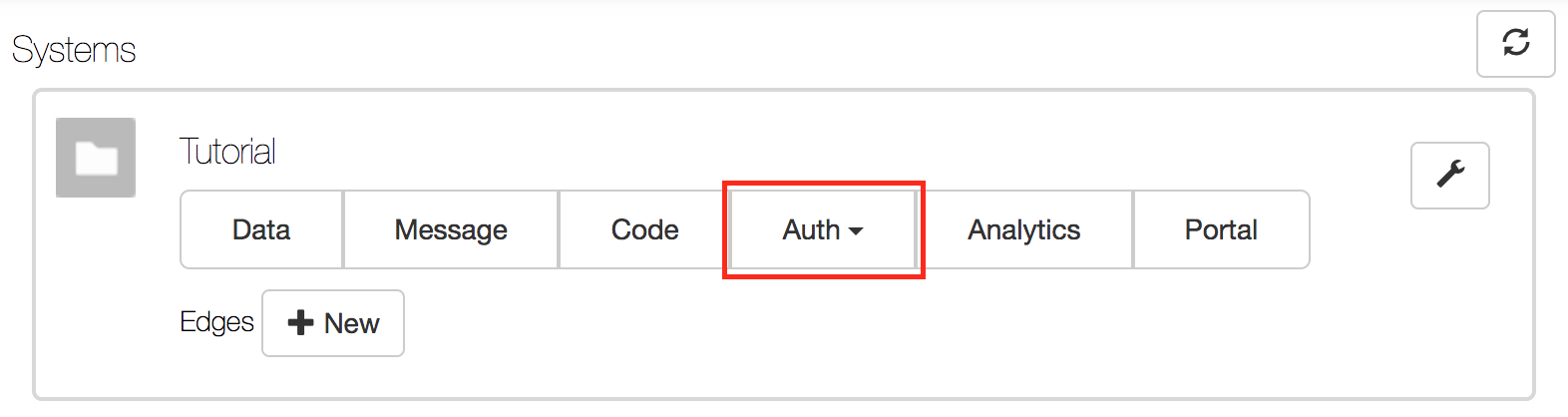Image resolution: width=1568 pixels, height=417 pixels.
Task: Create a New edge
Action: pyautogui.click(x=333, y=323)
